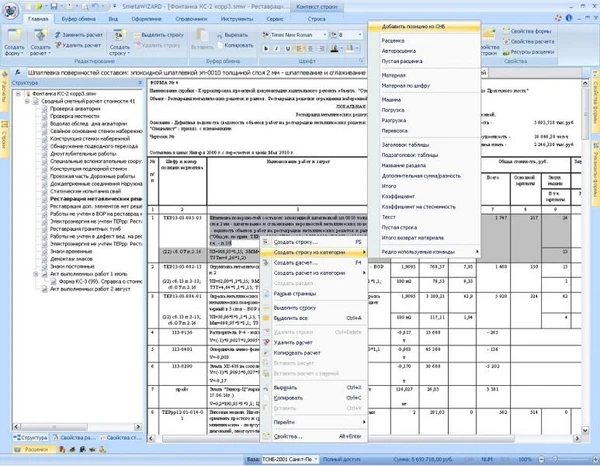This screenshot has height=466, width=600.
Task: Click Выделить строку in the ribbon
Action: [x=159, y=35]
